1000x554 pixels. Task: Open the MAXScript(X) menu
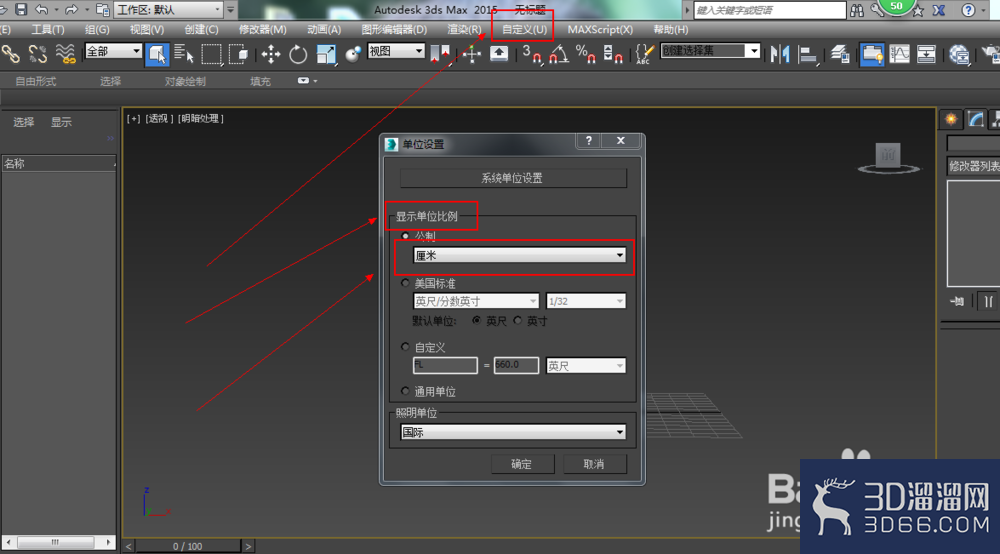600,29
